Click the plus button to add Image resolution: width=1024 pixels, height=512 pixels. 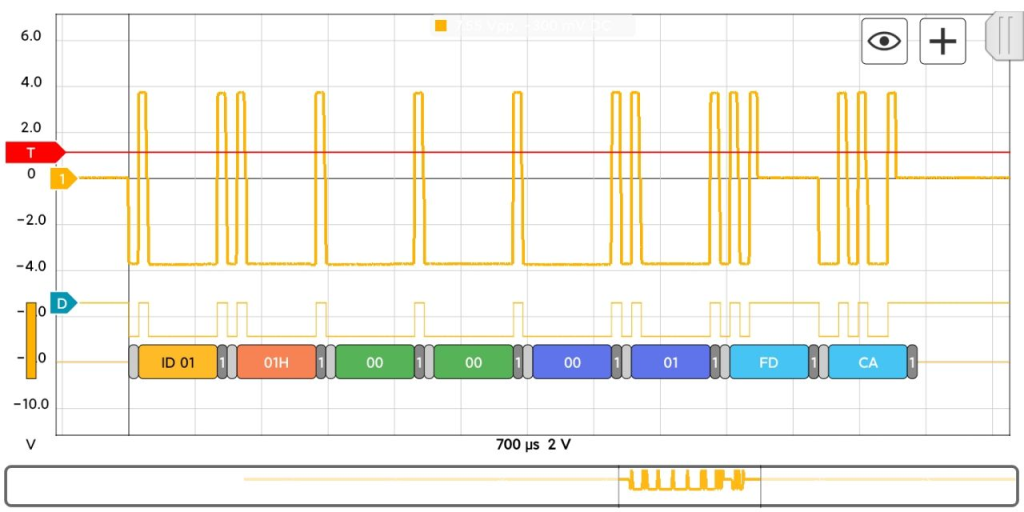(x=942, y=41)
